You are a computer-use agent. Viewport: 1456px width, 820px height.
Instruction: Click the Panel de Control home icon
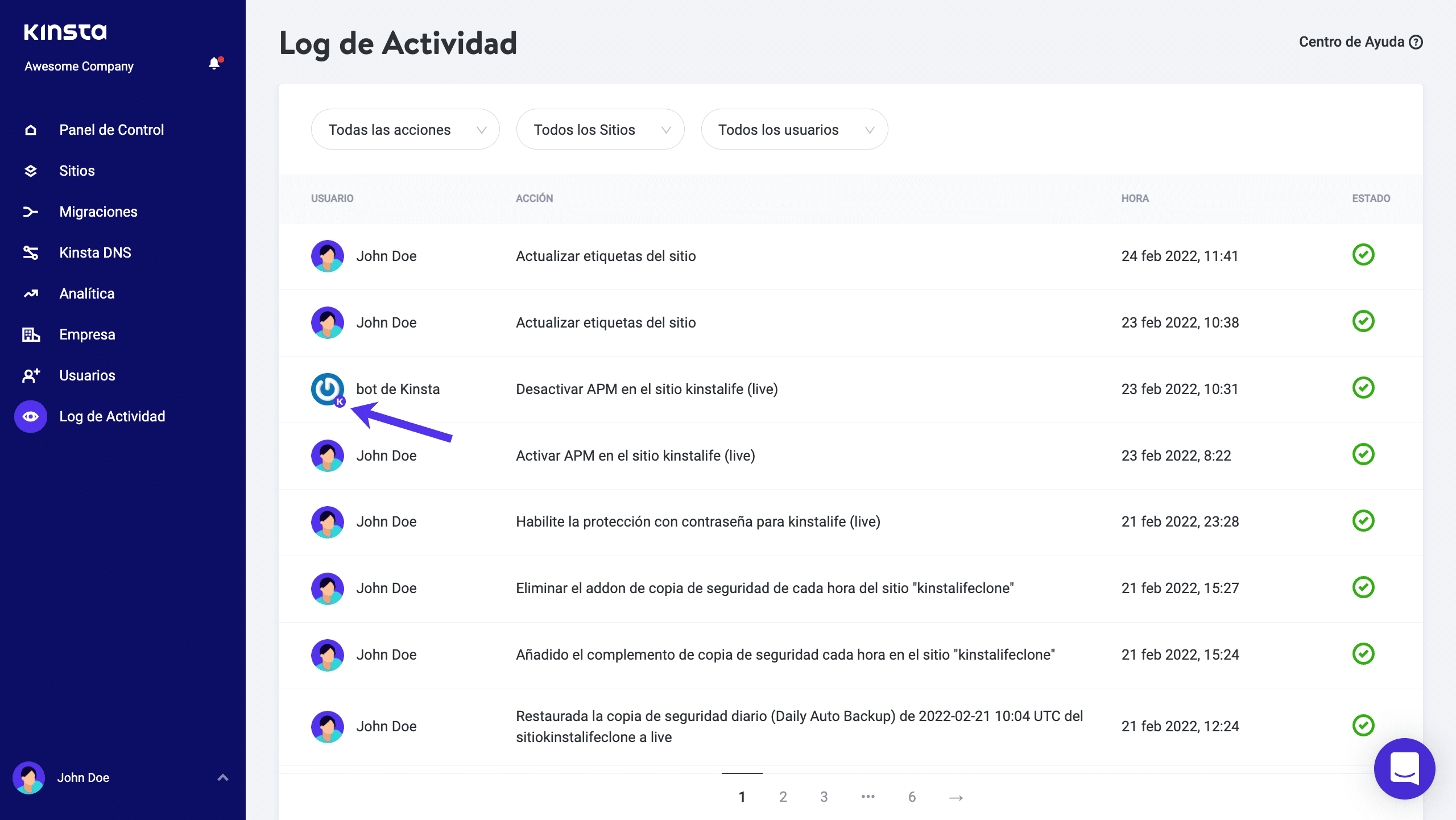pyautogui.click(x=31, y=130)
